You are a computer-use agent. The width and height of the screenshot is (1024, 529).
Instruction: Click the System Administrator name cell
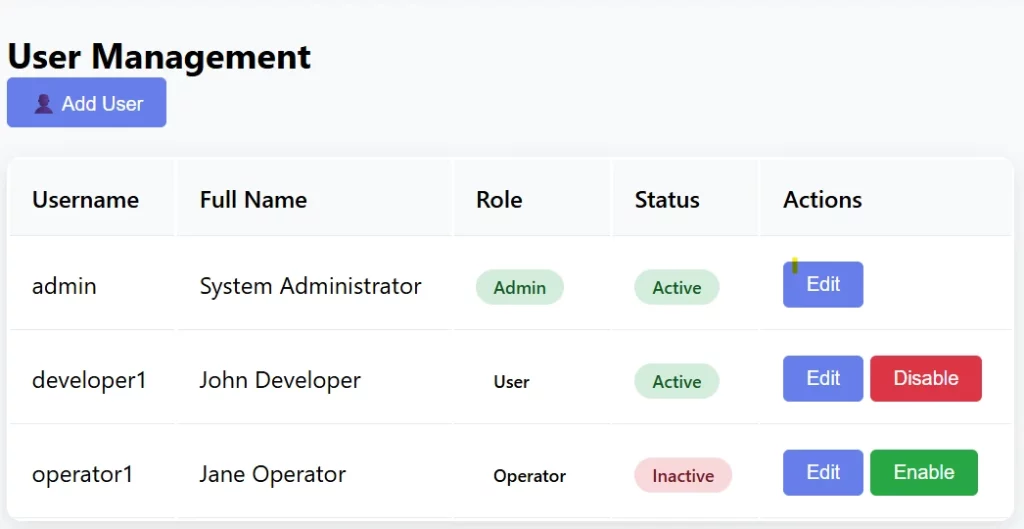coord(310,286)
